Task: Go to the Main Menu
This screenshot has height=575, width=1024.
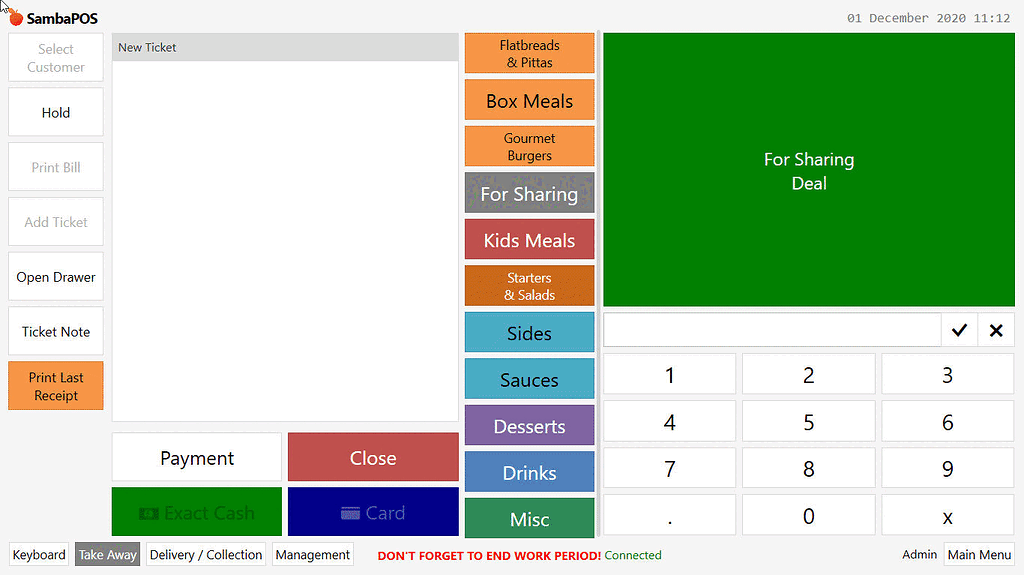Action: tap(979, 554)
